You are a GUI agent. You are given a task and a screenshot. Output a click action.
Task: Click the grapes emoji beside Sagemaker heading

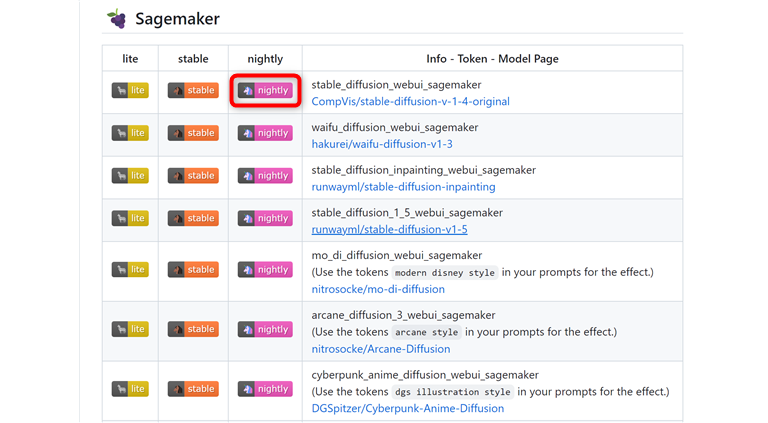tap(117, 19)
